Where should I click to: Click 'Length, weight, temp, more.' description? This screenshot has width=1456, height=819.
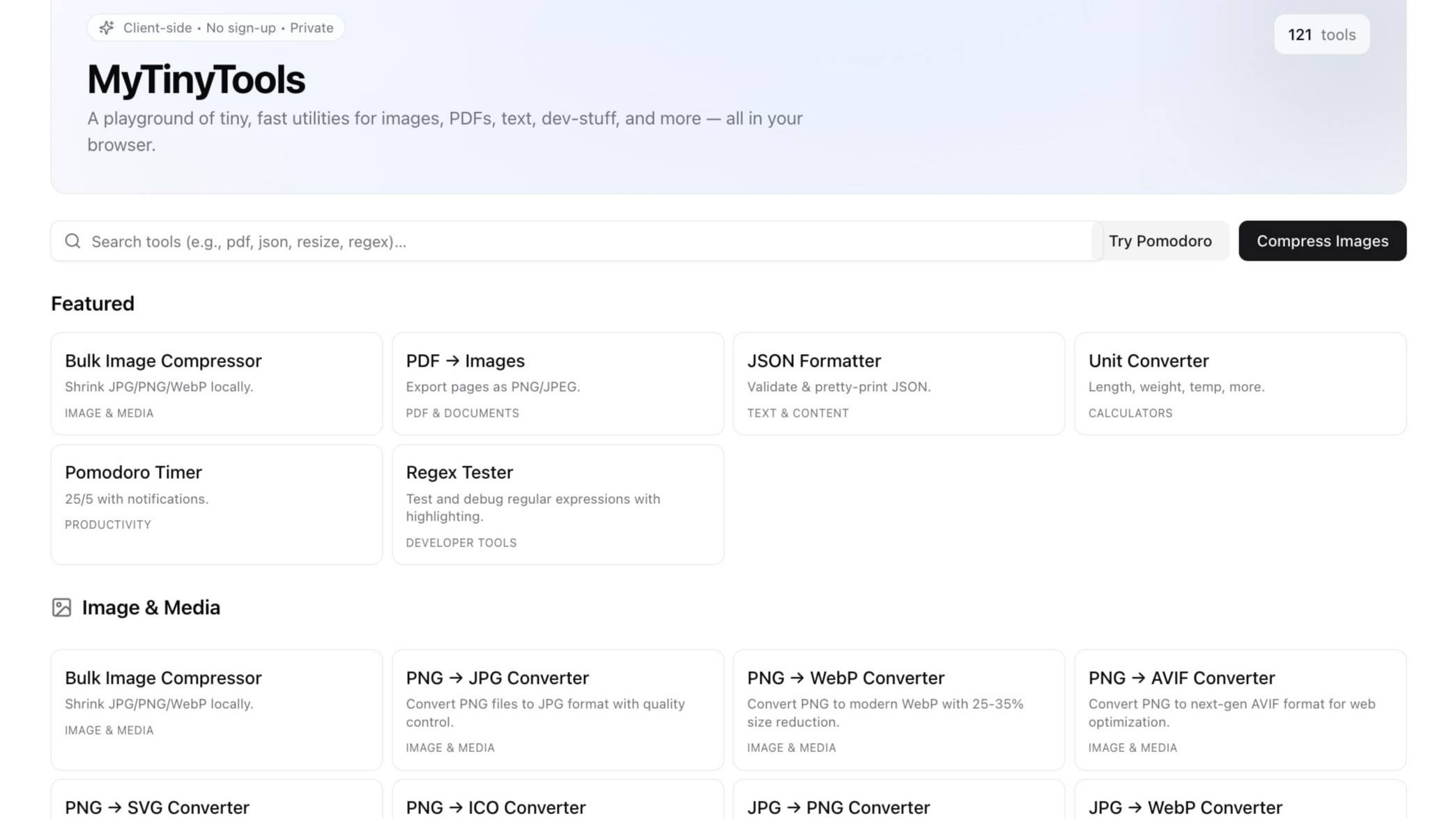[x=1177, y=387]
